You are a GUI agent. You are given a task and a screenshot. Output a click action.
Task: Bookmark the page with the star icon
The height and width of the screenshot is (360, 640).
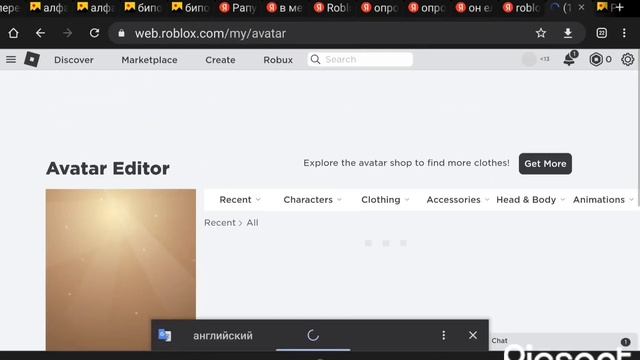541,33
